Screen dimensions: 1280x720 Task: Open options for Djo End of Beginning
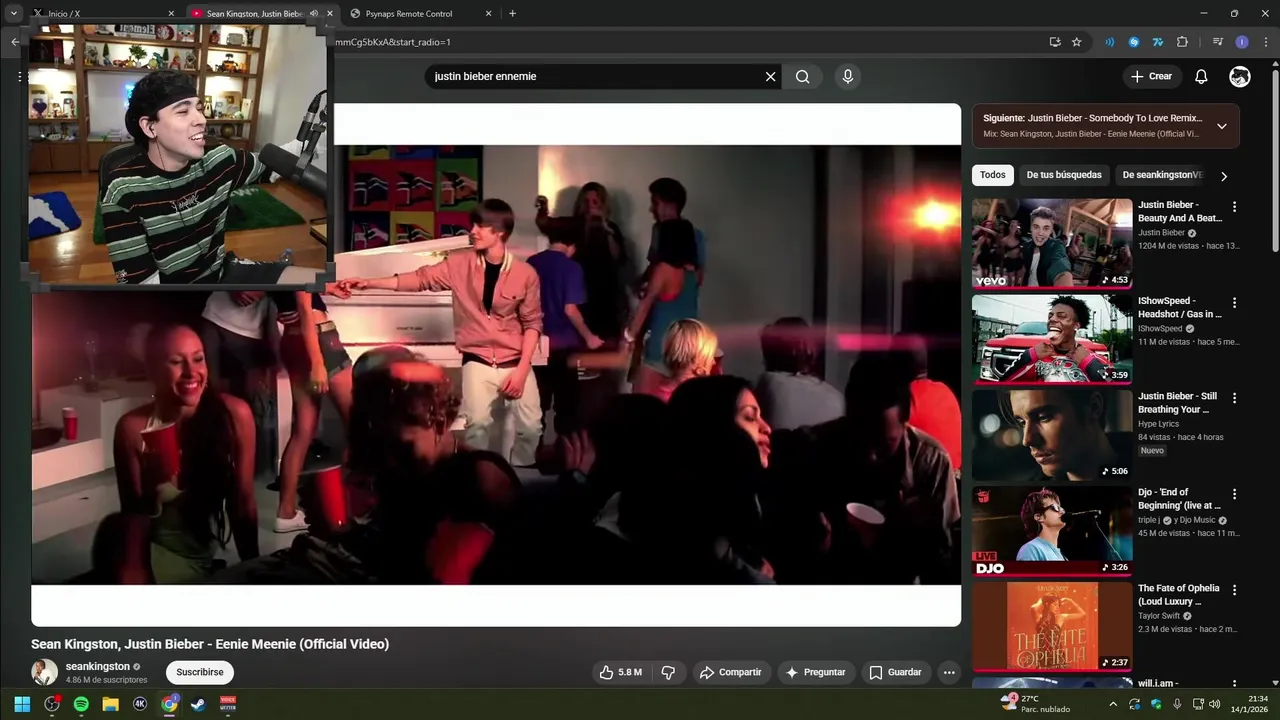[x=1234, y=494]
